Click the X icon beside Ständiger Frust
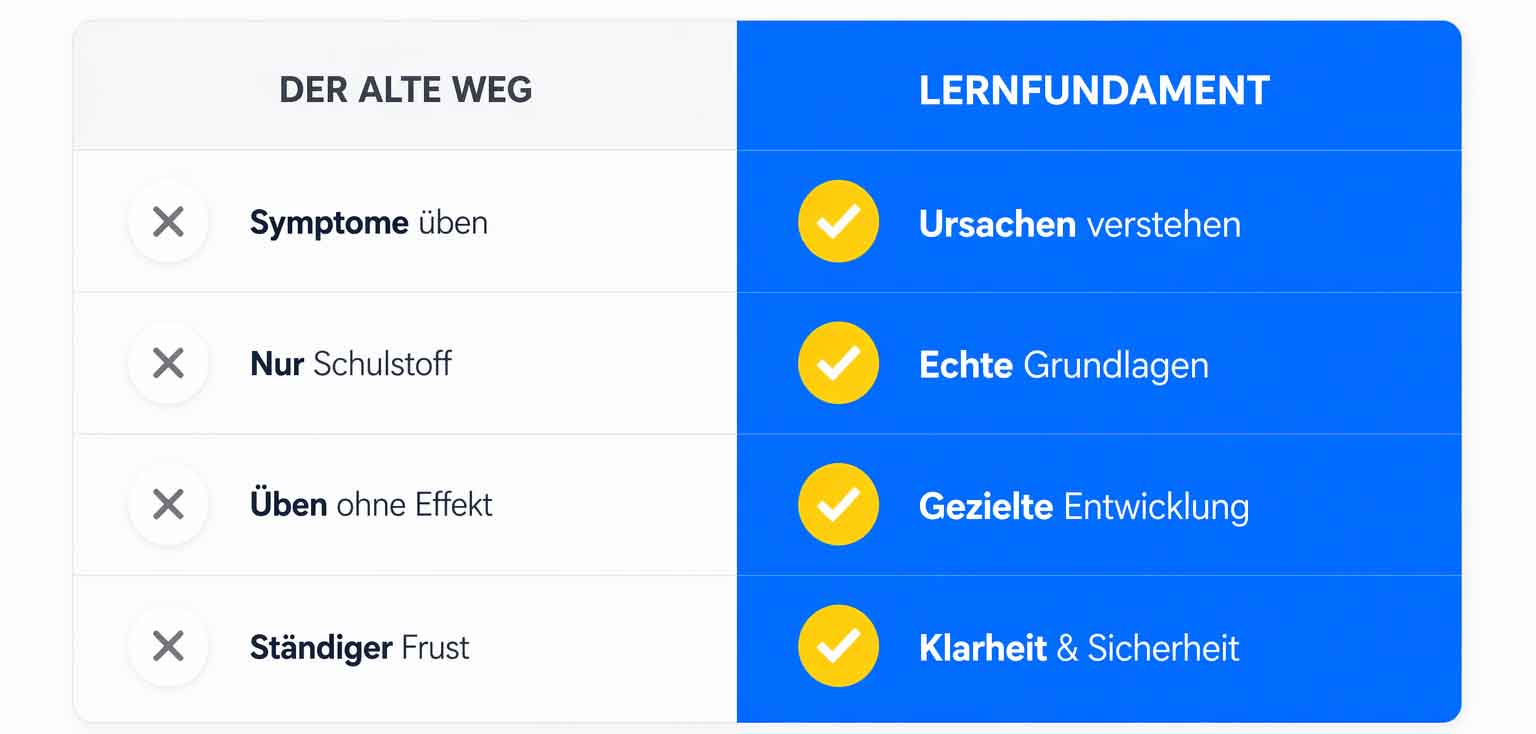Viewport: 1536px width, 734px height. pyautogui.click(x=168, y=647)
